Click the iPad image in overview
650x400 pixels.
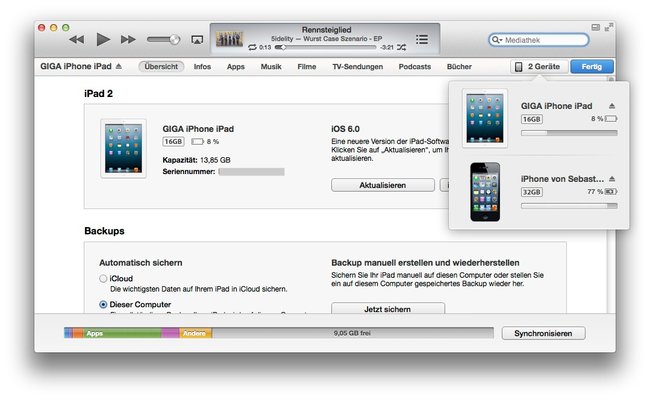[124, 148]
